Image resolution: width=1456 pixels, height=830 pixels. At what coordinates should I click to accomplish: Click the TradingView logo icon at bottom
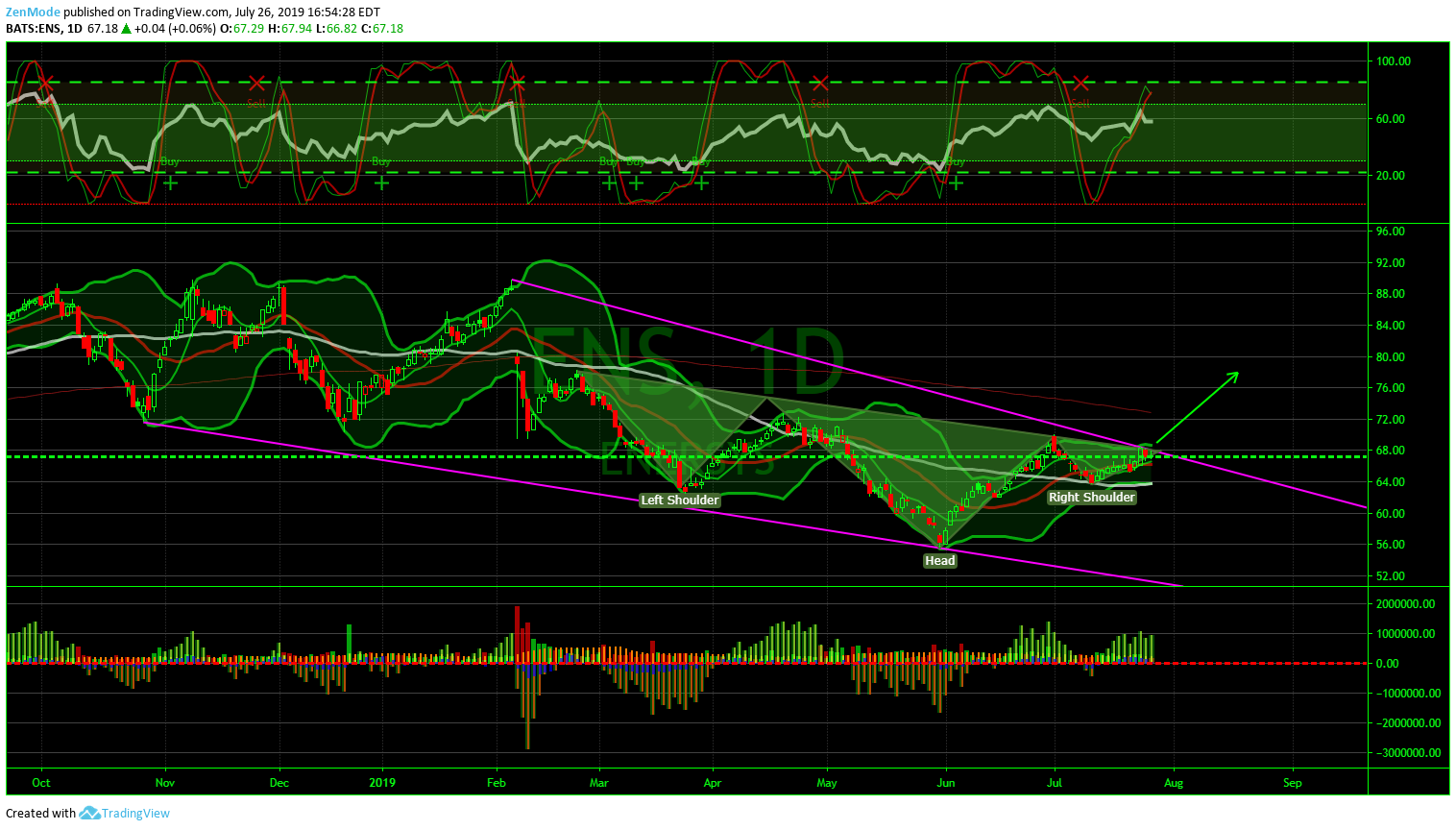pyautogui.click(x=89, y=814)
